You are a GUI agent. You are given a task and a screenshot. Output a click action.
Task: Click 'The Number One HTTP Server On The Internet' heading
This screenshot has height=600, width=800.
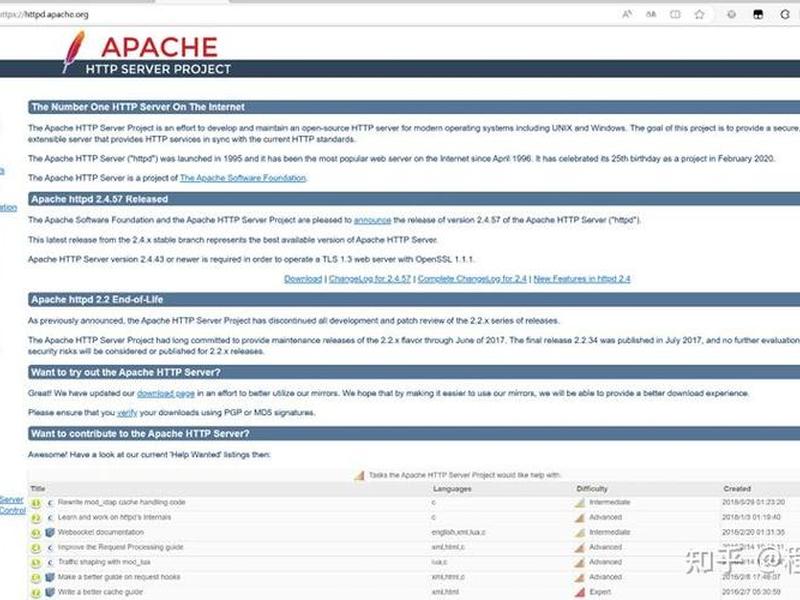coord(138,107)
